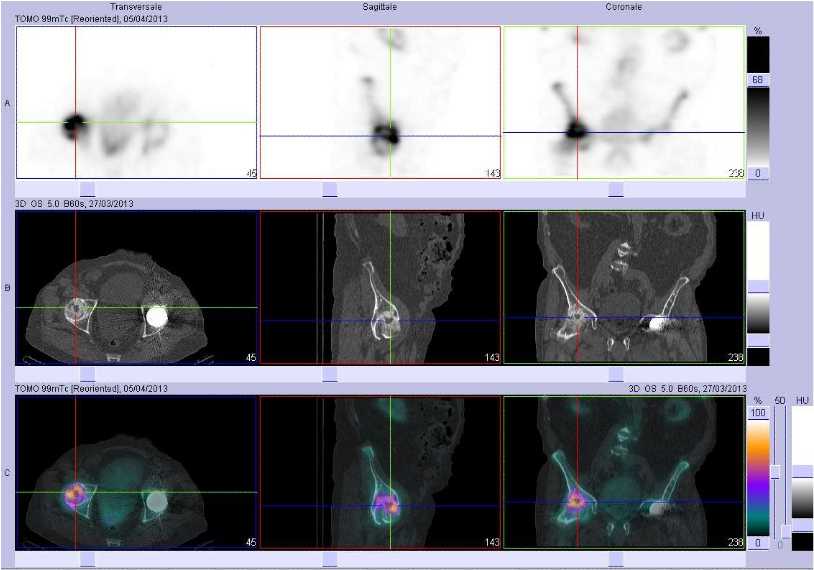Click TOMO 99mTc [Reoriented] label above row C
Screen dimensions: 814x570
91,389
